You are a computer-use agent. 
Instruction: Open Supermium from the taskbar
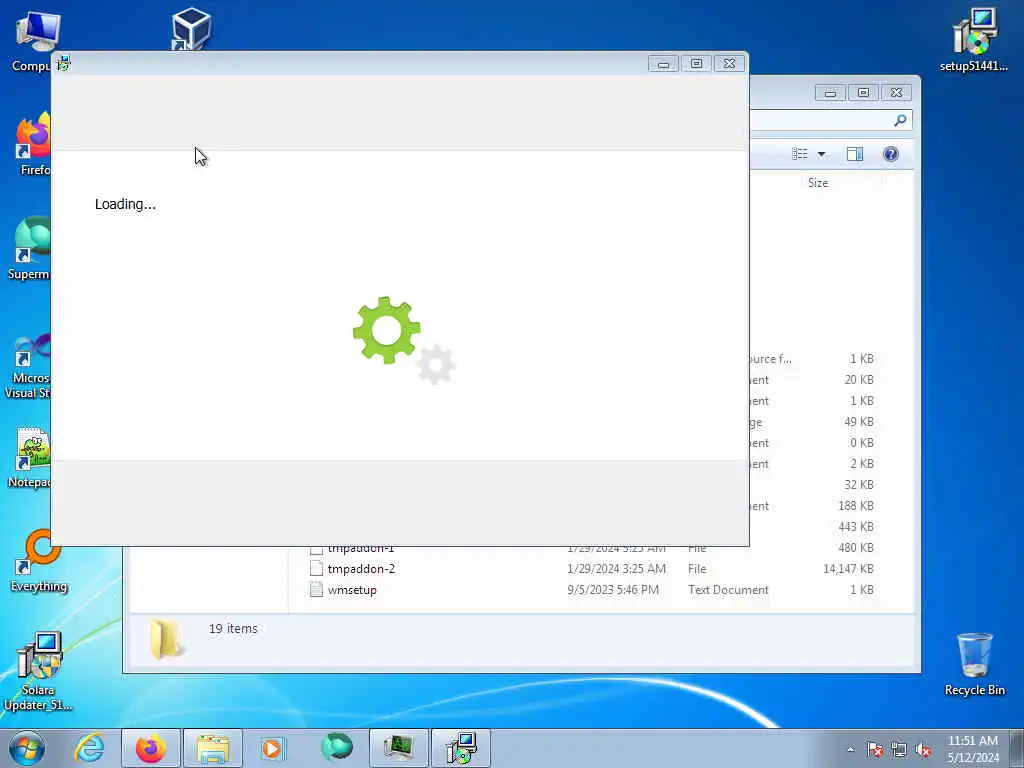pos(336,748)
